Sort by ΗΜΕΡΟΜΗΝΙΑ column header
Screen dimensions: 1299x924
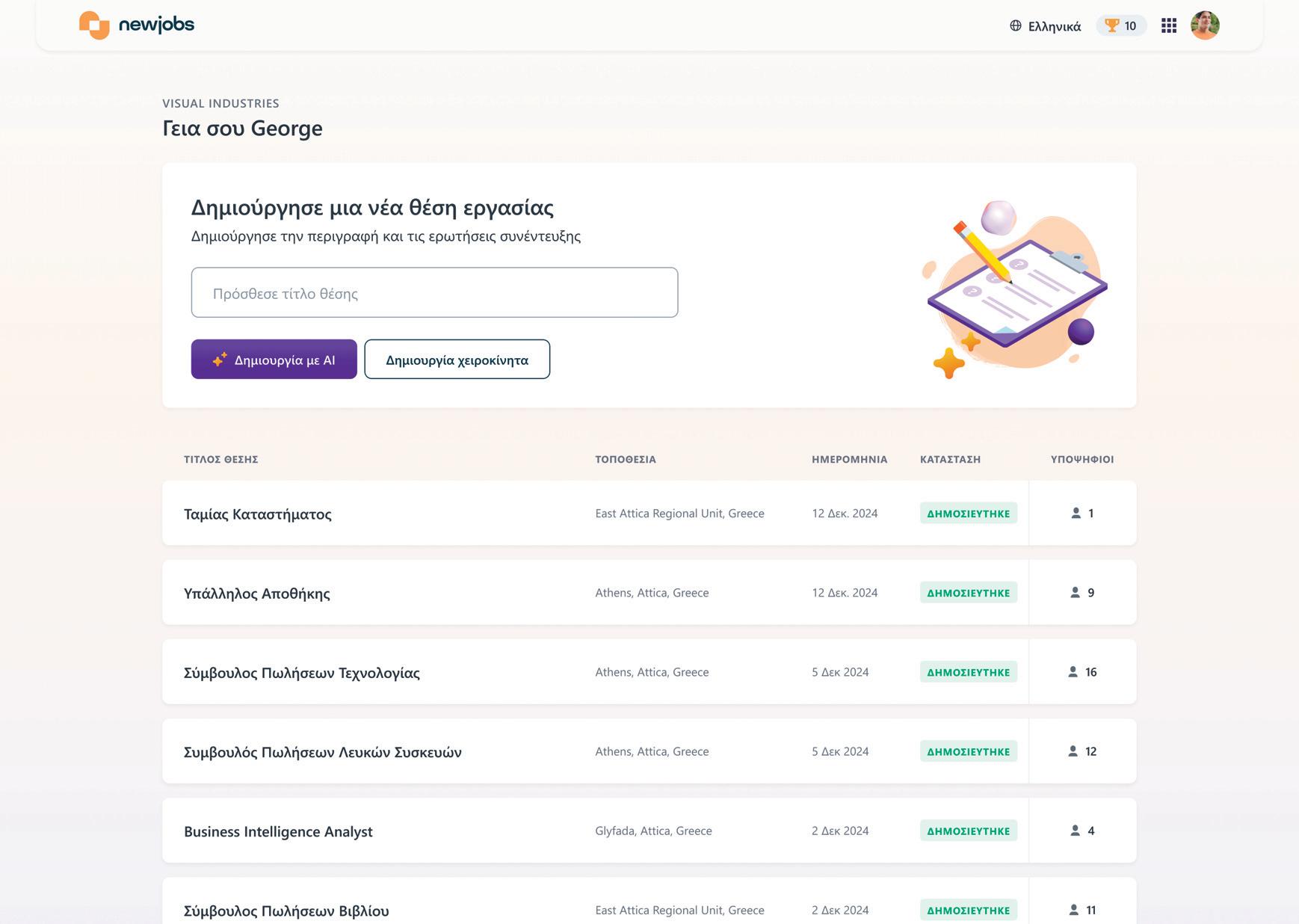(850, 459)
